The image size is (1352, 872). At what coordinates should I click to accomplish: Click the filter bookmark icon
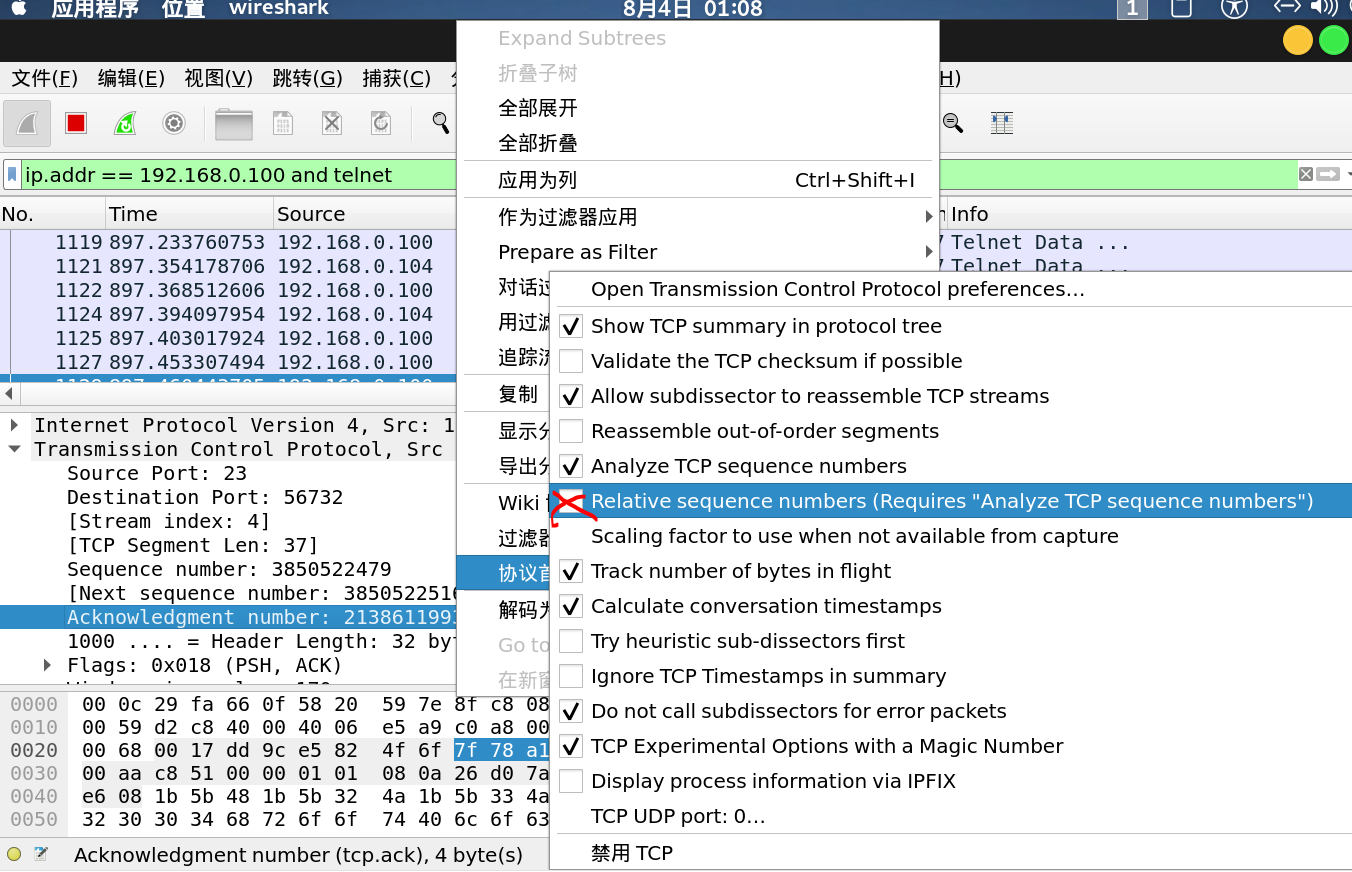tap(12, 175)
